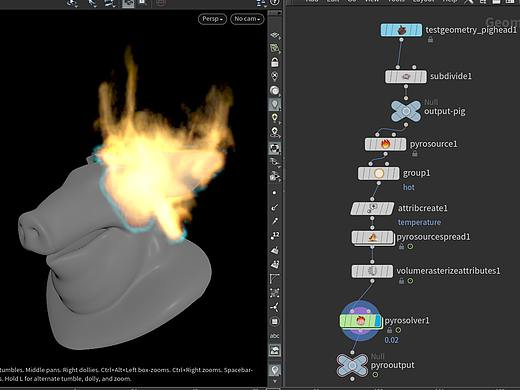Click the highlighted image icon below abc
The image size is (520, 390).
(x=275, y=350)
